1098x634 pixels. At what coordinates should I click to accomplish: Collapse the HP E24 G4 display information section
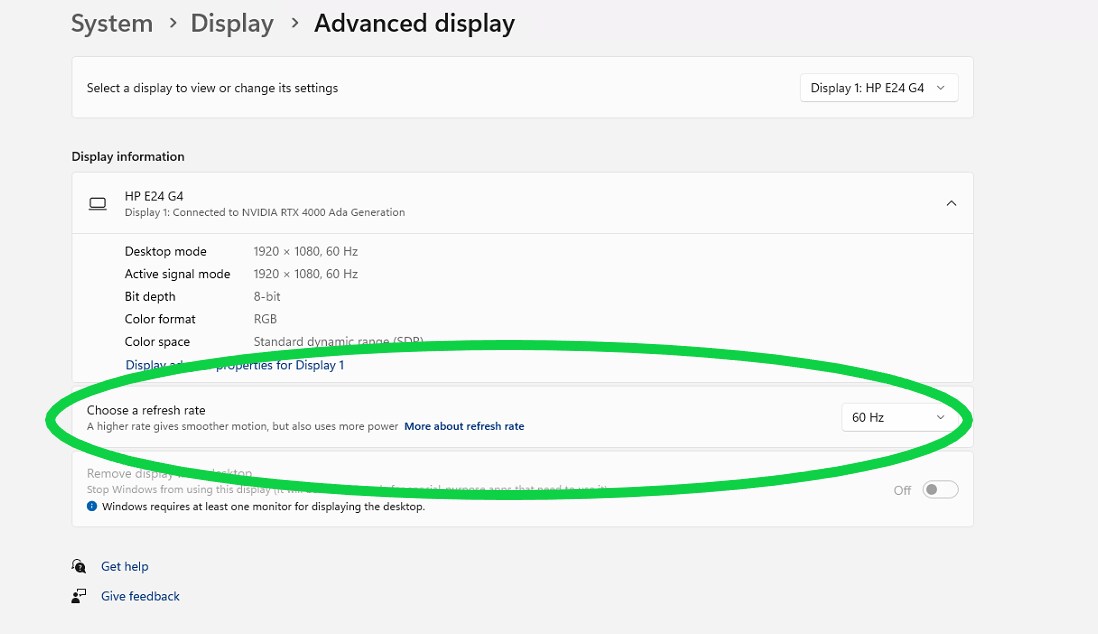(x=951, y=203)
